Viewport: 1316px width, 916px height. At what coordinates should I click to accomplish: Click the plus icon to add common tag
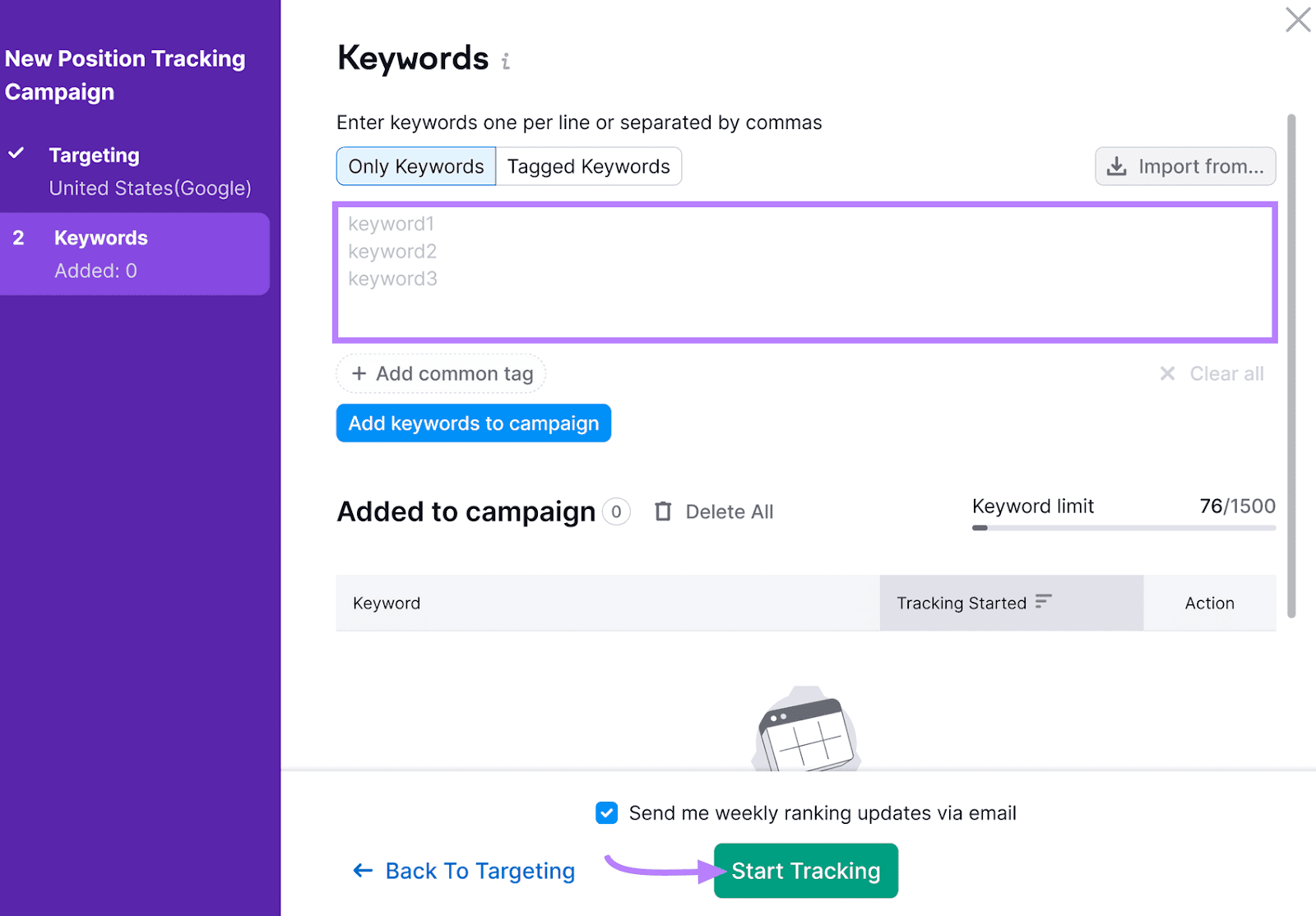point(359,373)
